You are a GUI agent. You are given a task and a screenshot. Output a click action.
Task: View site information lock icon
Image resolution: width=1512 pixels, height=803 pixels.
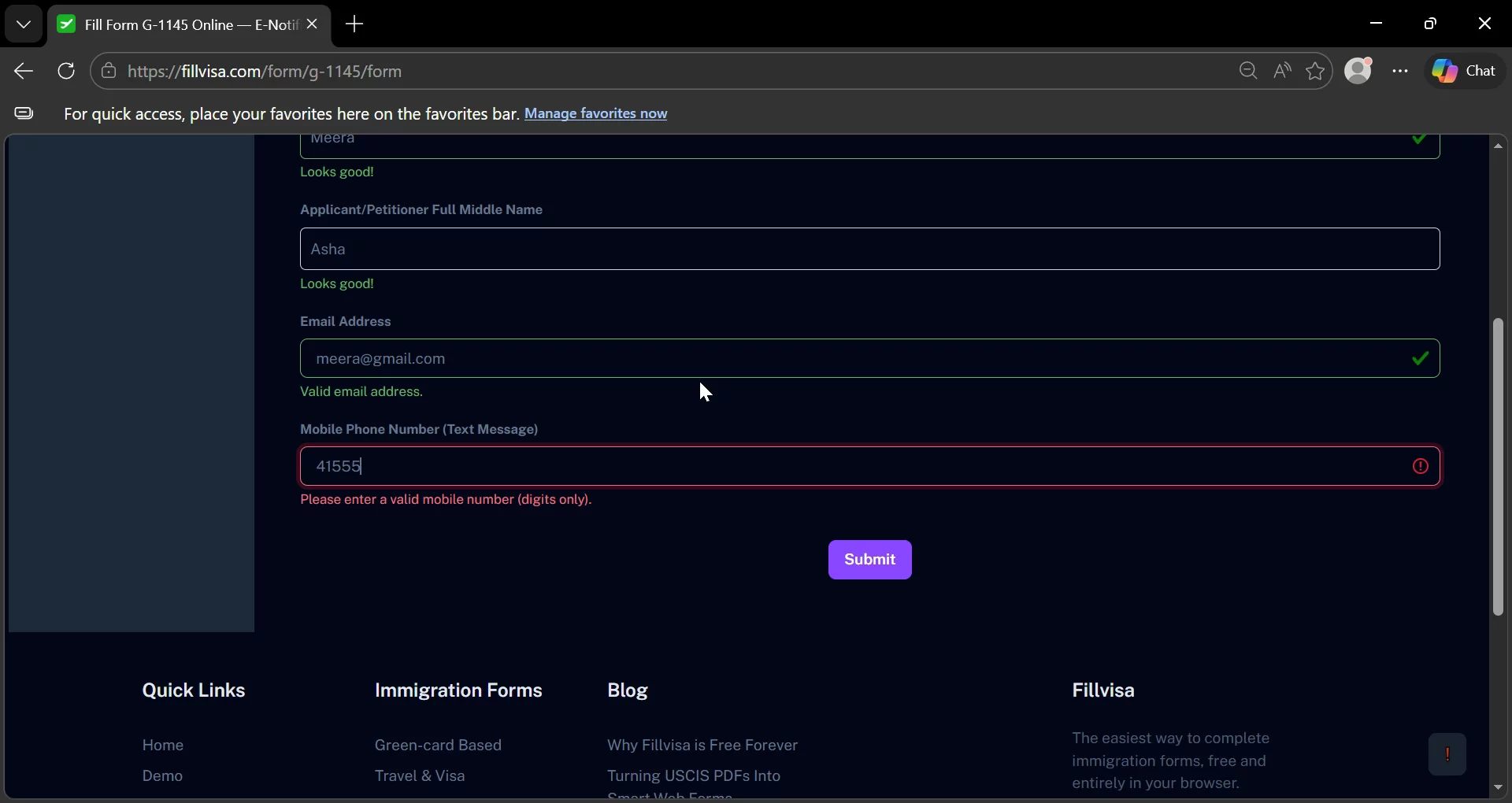pos(109,72)
